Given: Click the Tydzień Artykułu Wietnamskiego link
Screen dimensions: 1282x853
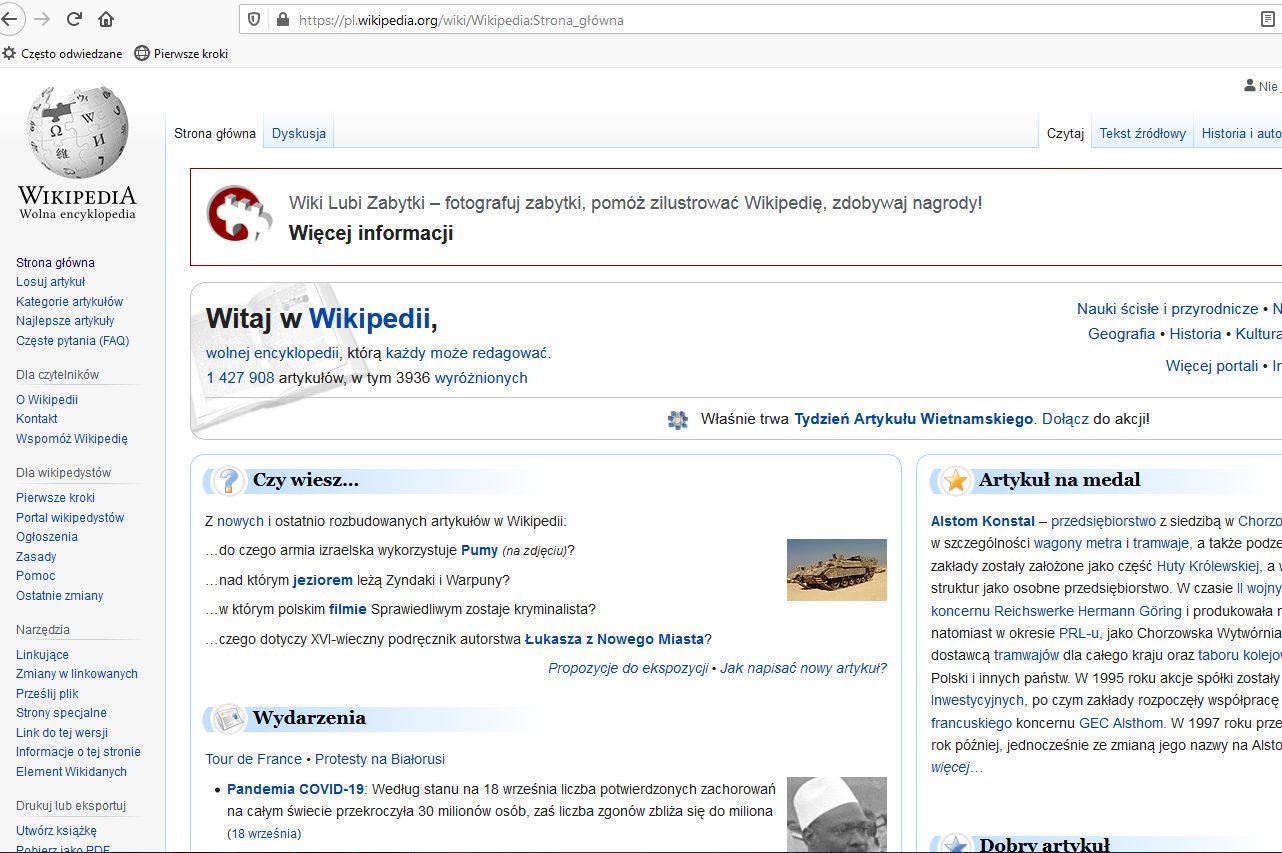Looking at the screenshot, I should pos(913,419).
